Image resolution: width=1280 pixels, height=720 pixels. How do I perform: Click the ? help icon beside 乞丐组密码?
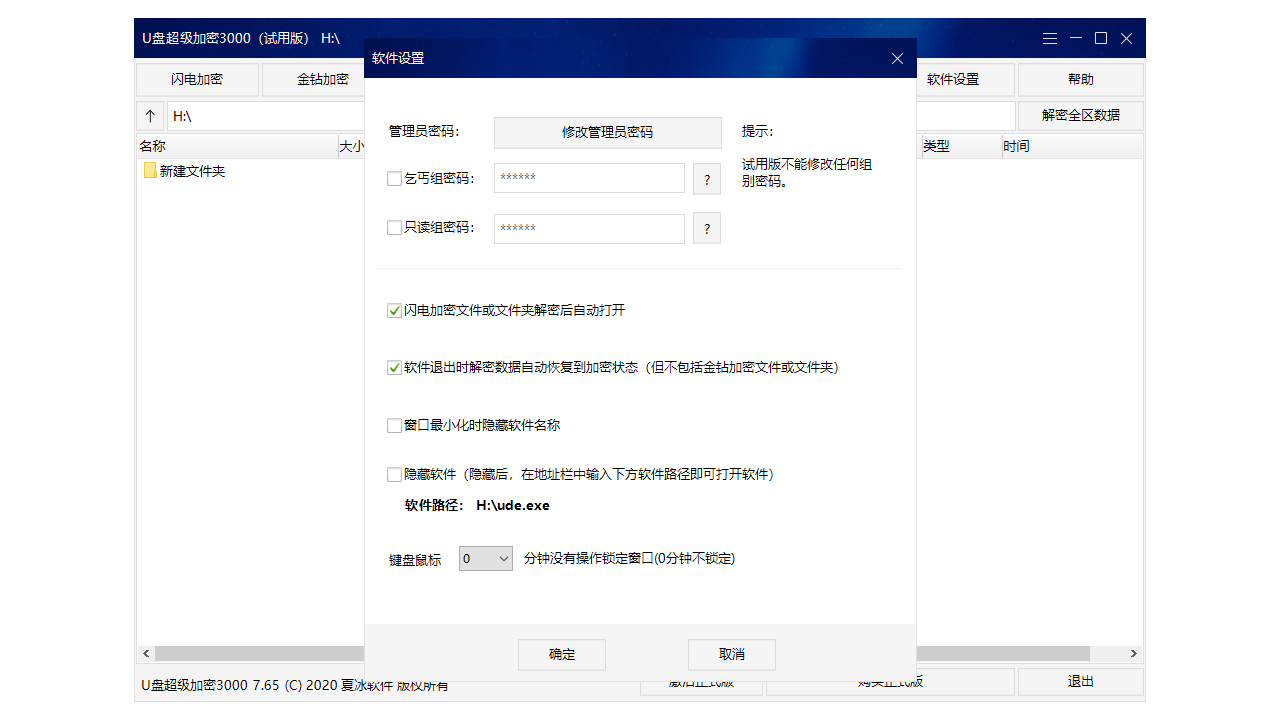click(x=706, y=179)
